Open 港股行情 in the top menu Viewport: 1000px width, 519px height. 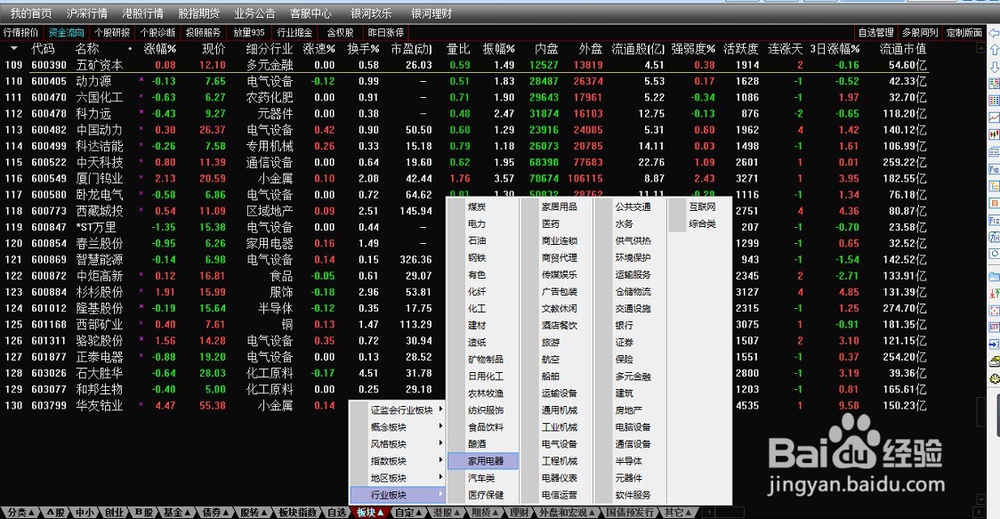pos(143,13)
